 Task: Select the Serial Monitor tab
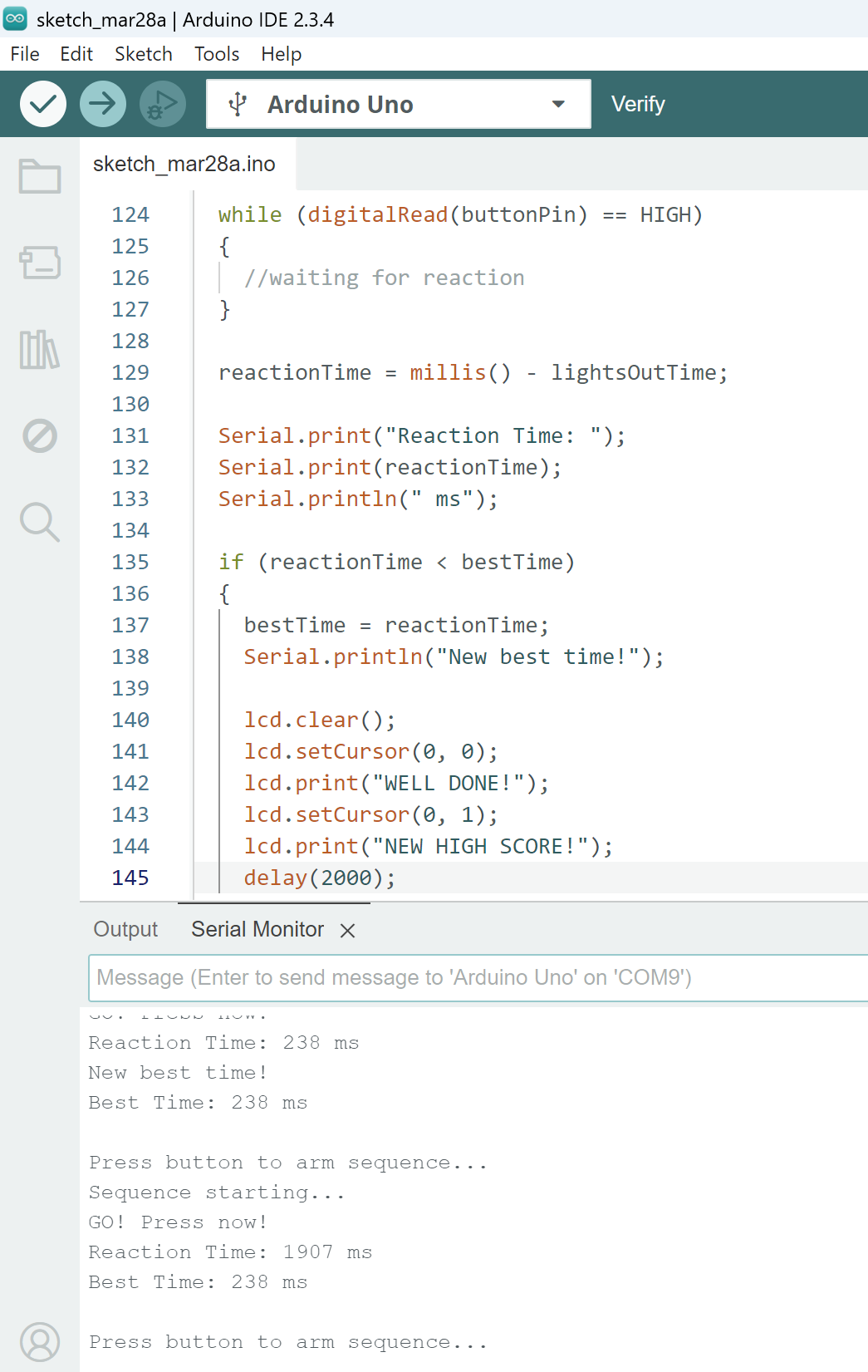[257, 929]
